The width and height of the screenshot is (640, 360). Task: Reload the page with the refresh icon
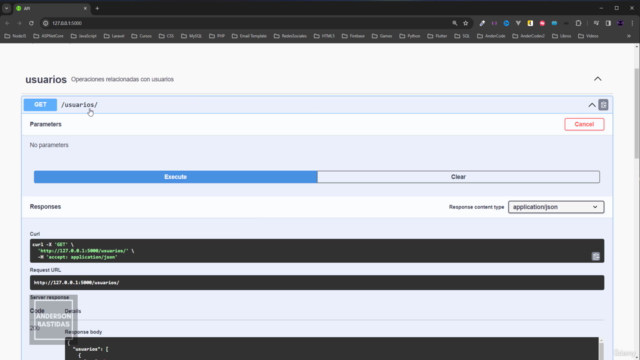[x=31, y=23]
